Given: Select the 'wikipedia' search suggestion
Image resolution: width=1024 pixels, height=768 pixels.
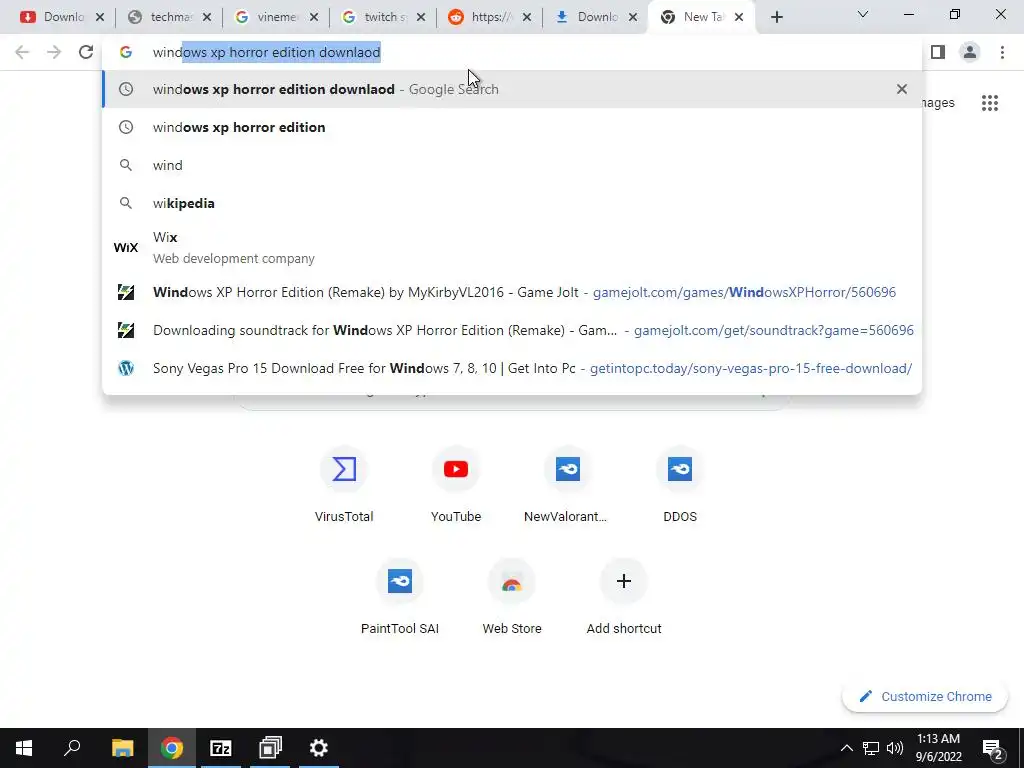Looking at the screenshot, I should tap(512, 203).
